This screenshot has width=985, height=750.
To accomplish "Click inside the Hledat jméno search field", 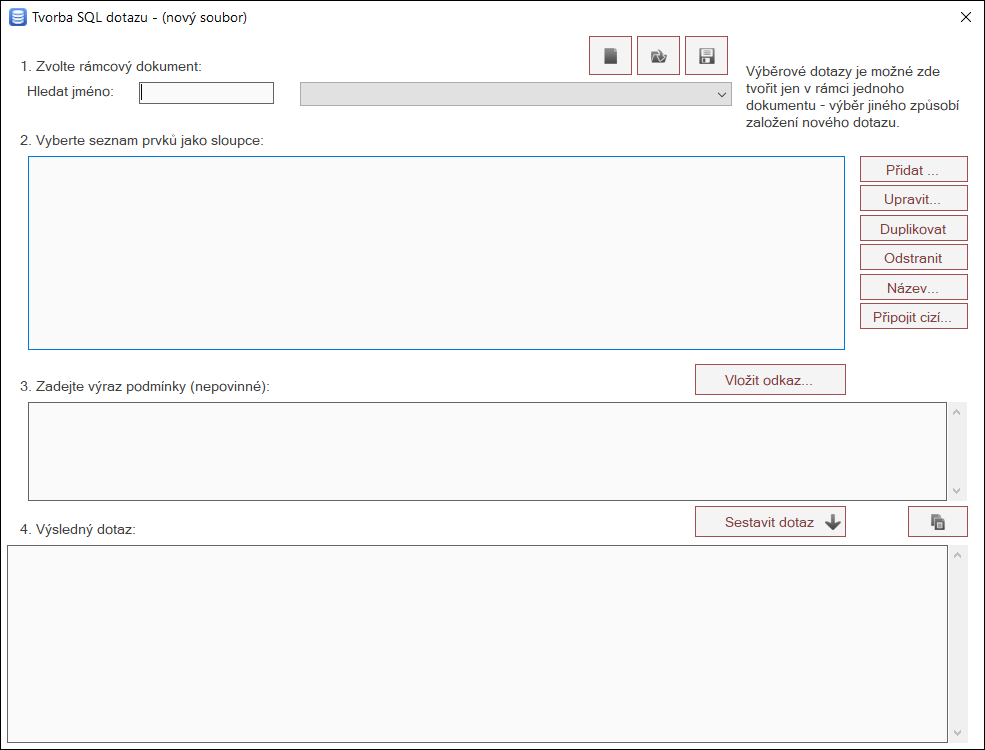I will 206,92.
